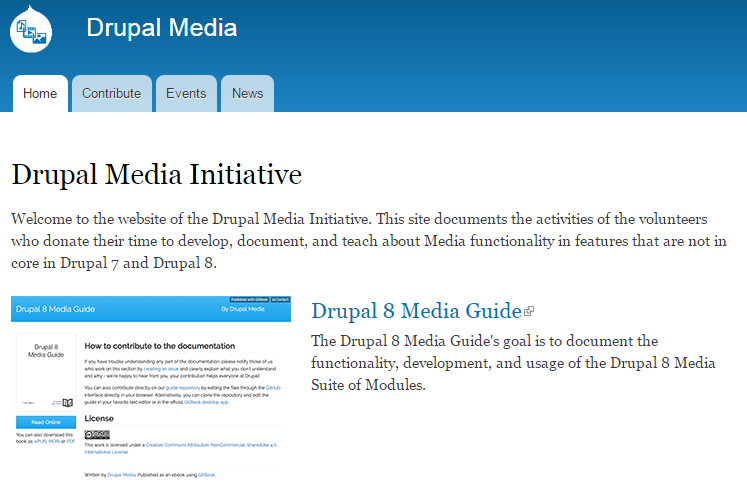Switch to the Home tab

(x=40, y=93)
